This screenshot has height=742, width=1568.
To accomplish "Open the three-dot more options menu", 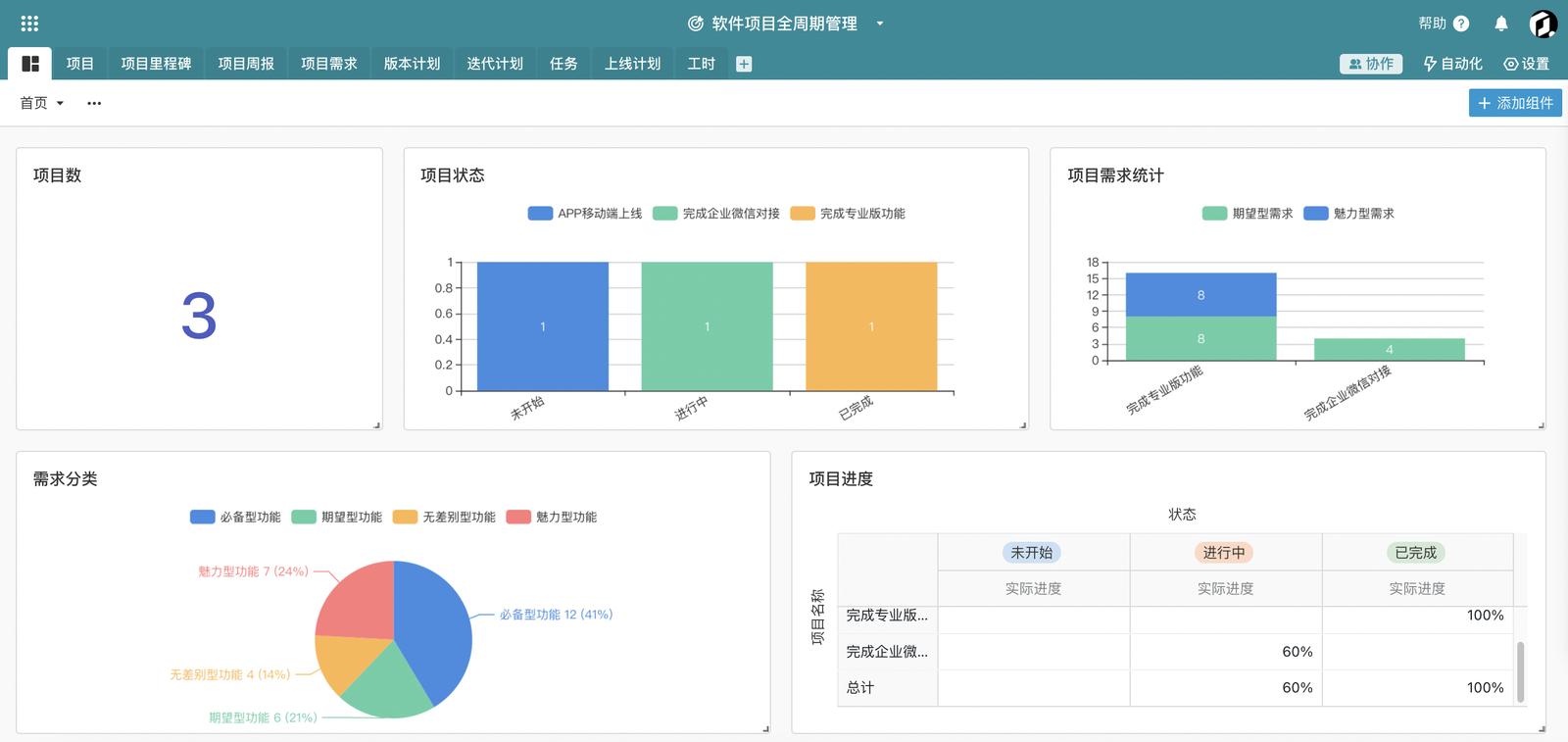I will point(94,103).
